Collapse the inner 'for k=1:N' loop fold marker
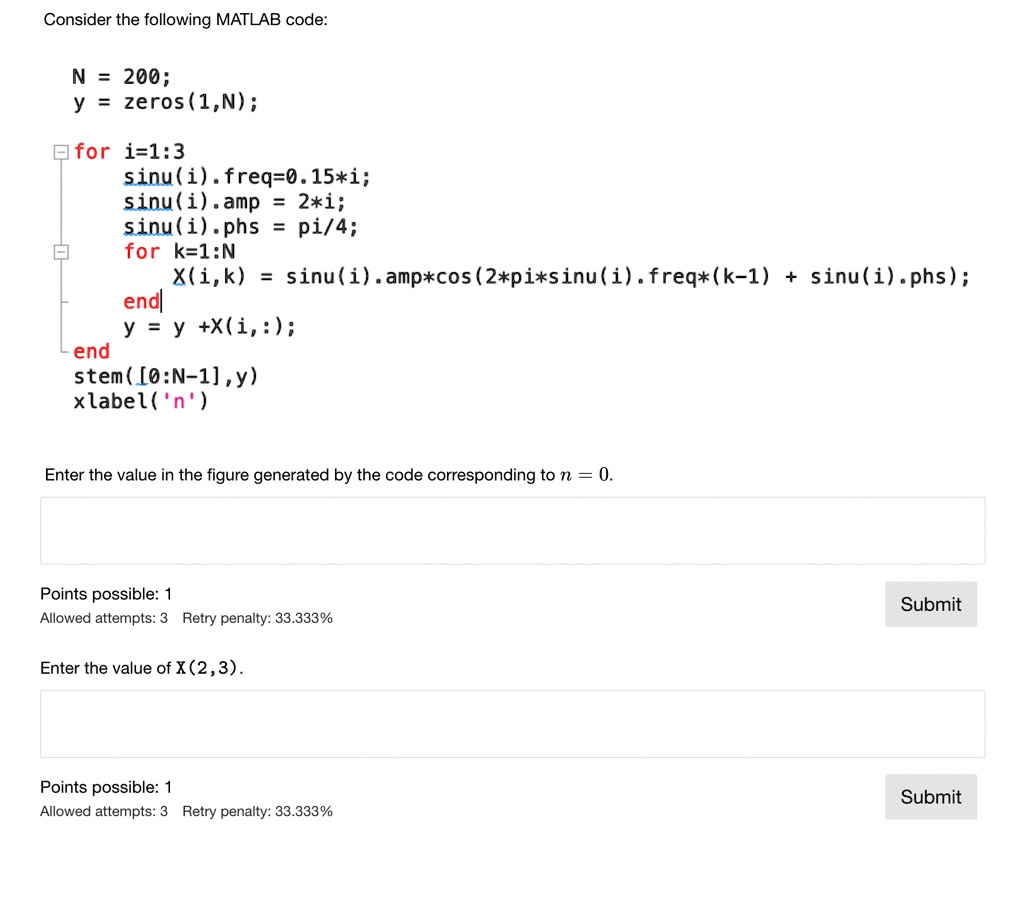 [61, 252]
